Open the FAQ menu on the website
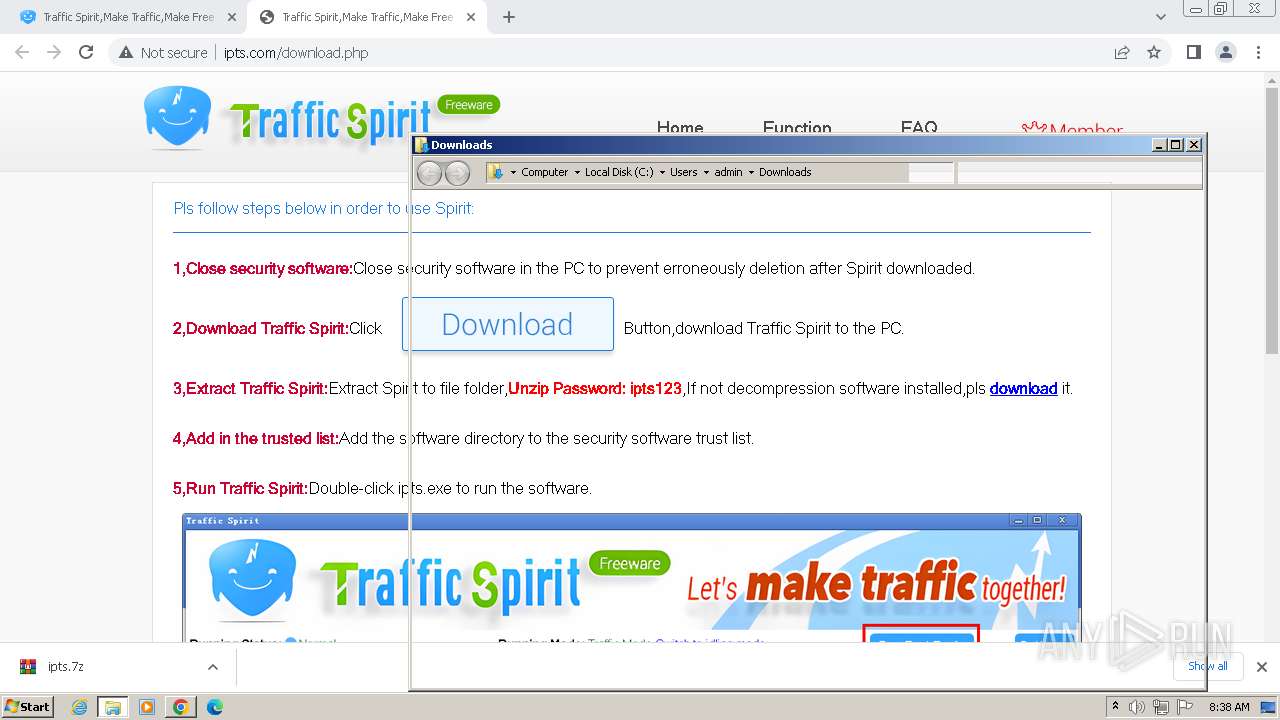 tap(919, 128)
